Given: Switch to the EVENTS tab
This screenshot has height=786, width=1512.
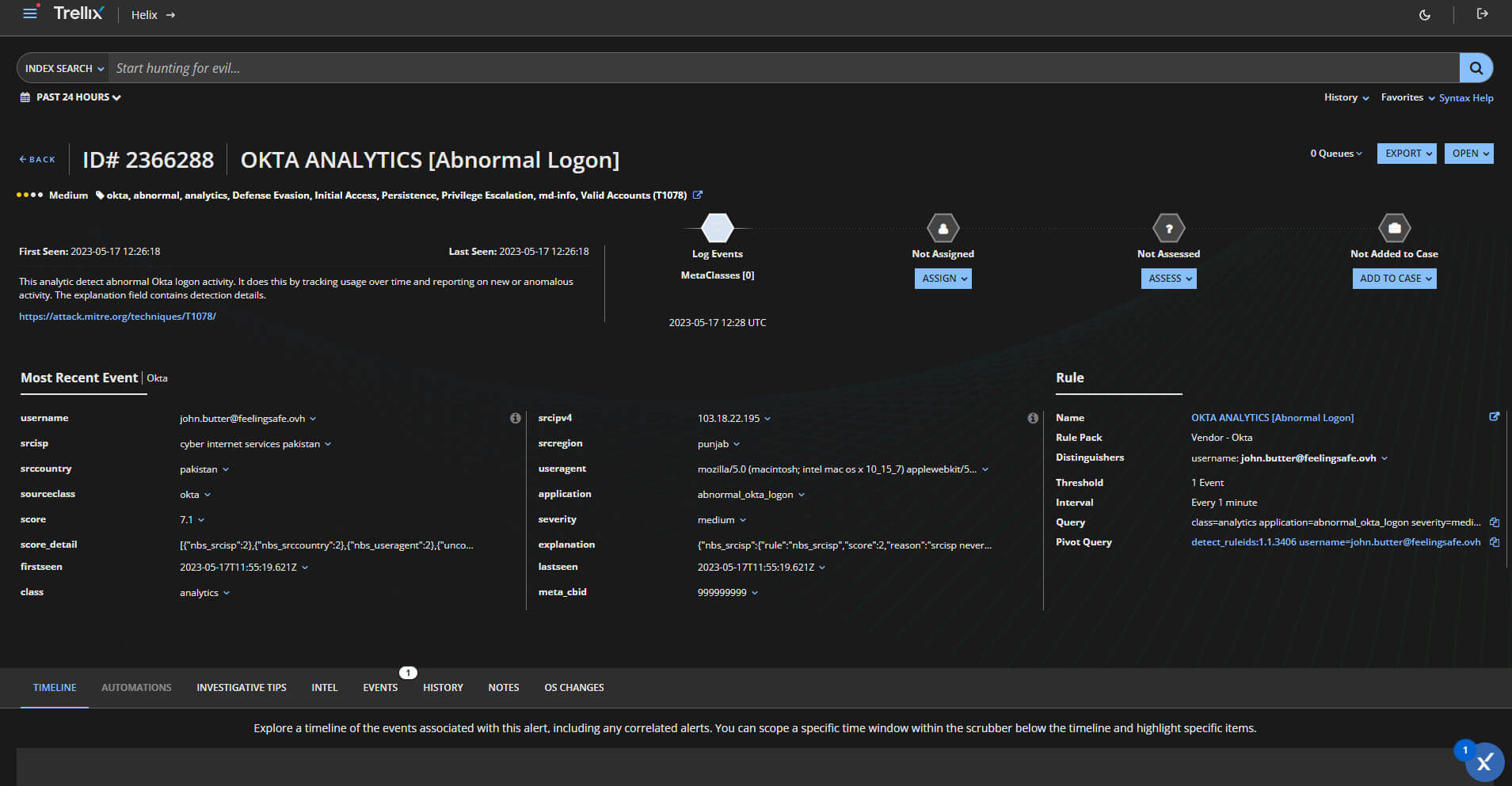Looking at the screenshot, I should [x=380, y=687].
